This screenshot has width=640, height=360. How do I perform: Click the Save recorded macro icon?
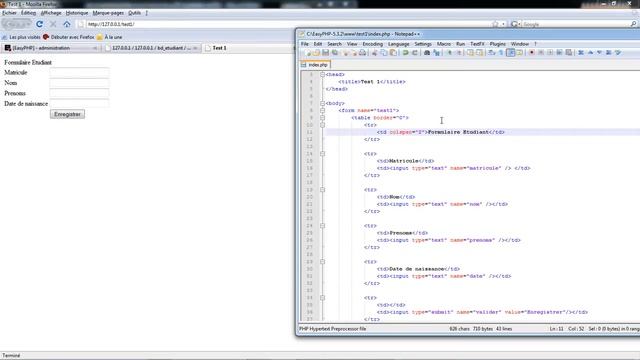click(569, 53)
